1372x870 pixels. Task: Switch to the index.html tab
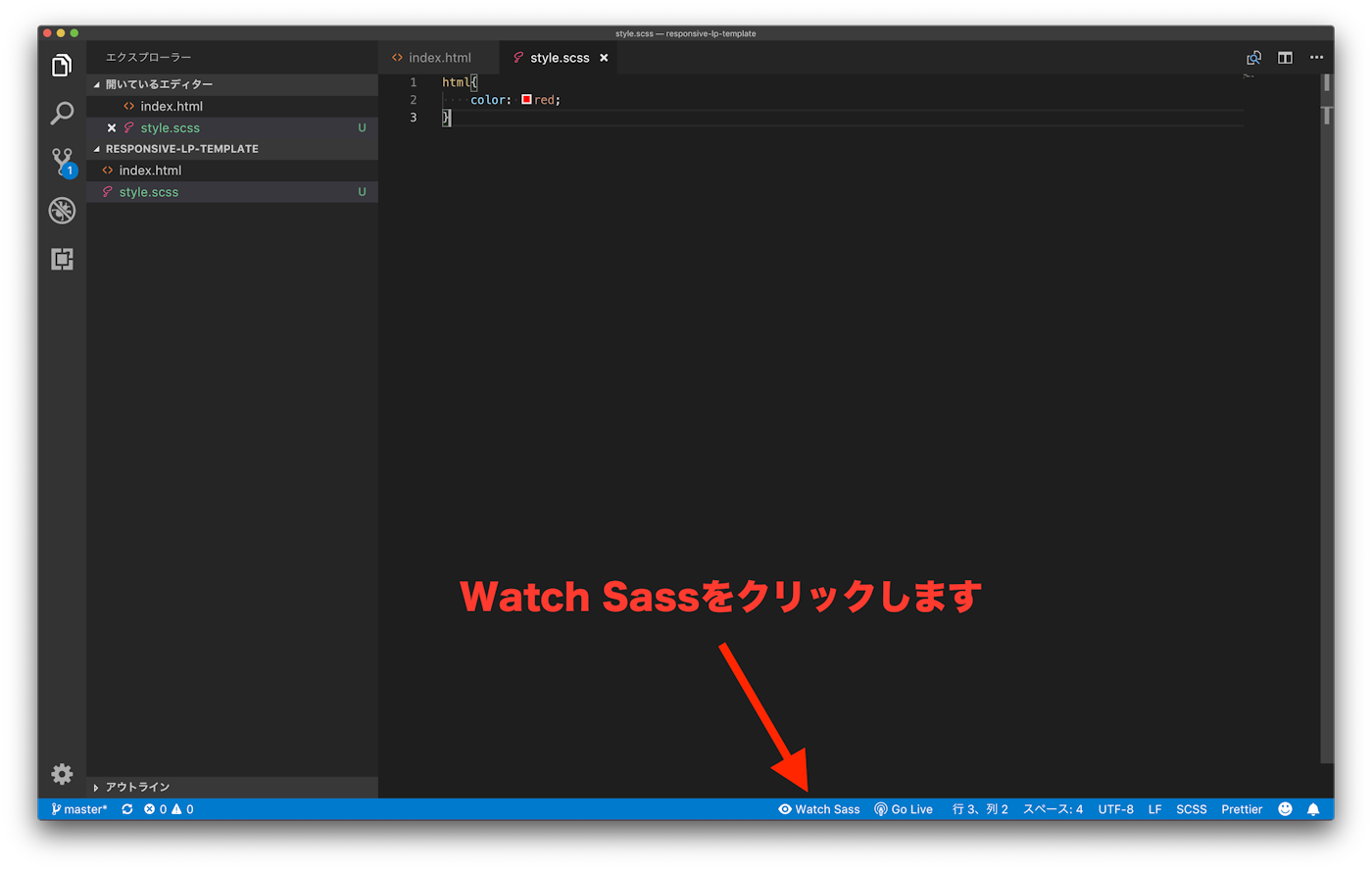click(438, 57)
